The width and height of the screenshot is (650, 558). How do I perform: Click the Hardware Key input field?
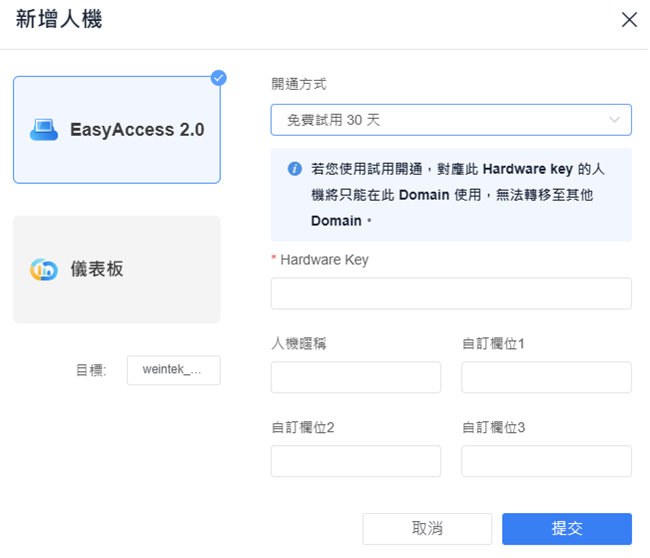coord(451,294)
